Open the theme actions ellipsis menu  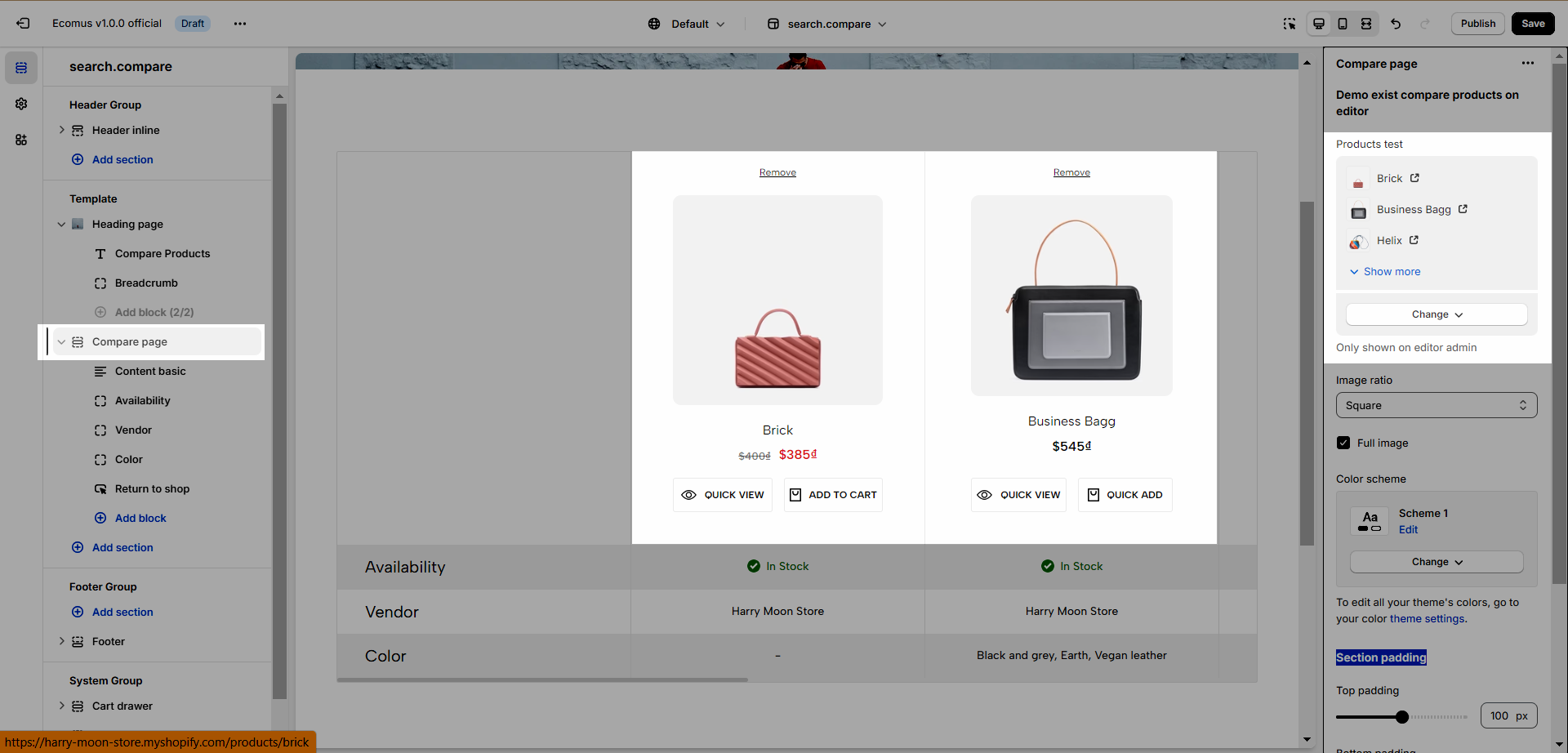point(240,24)
